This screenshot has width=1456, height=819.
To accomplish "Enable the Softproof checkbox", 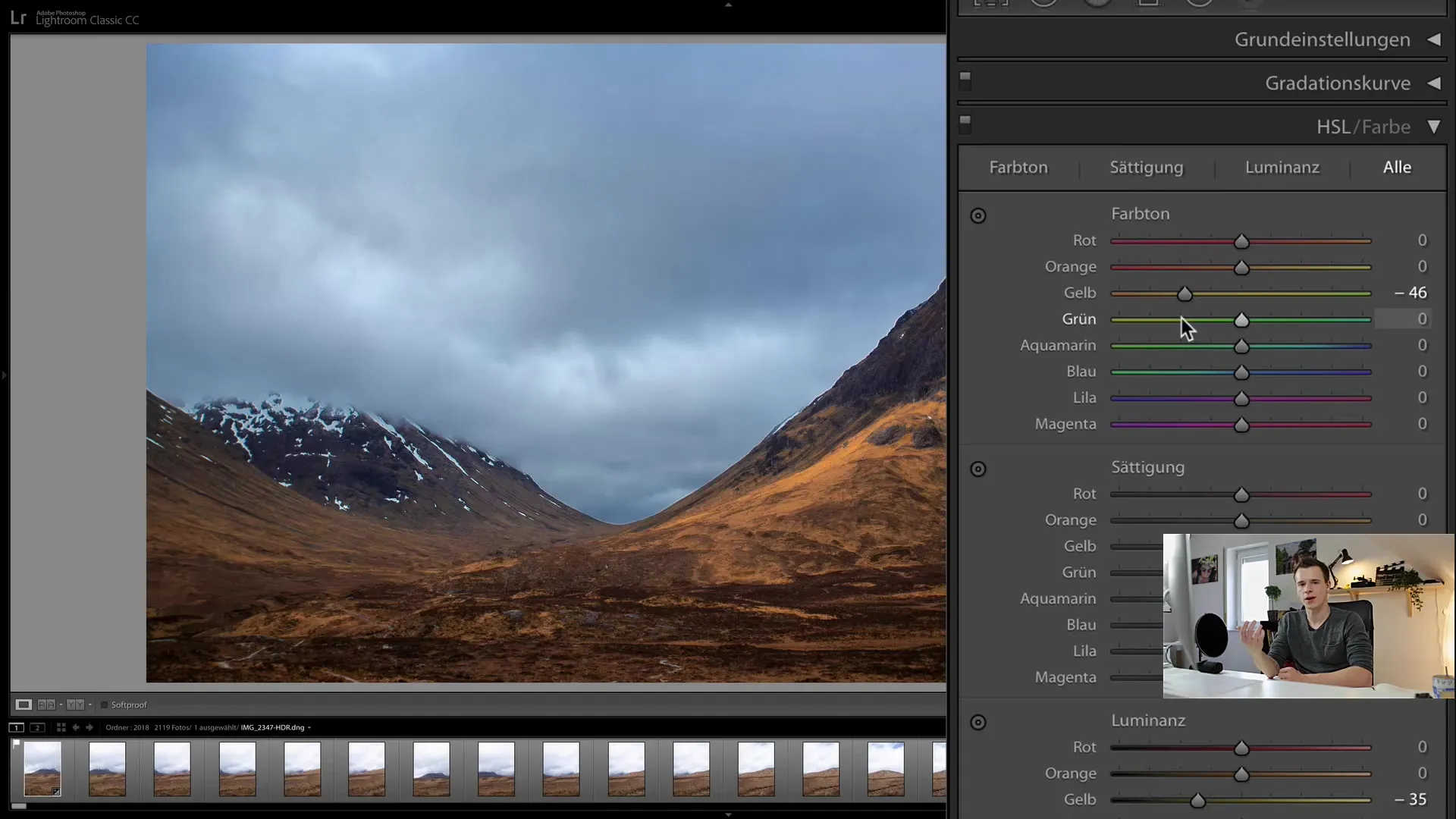I will coord(104,704).
